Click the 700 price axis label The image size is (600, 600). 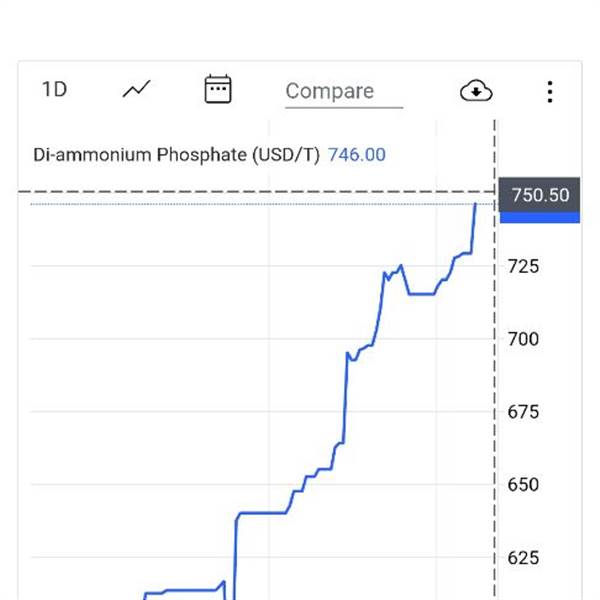click(523, 339)
